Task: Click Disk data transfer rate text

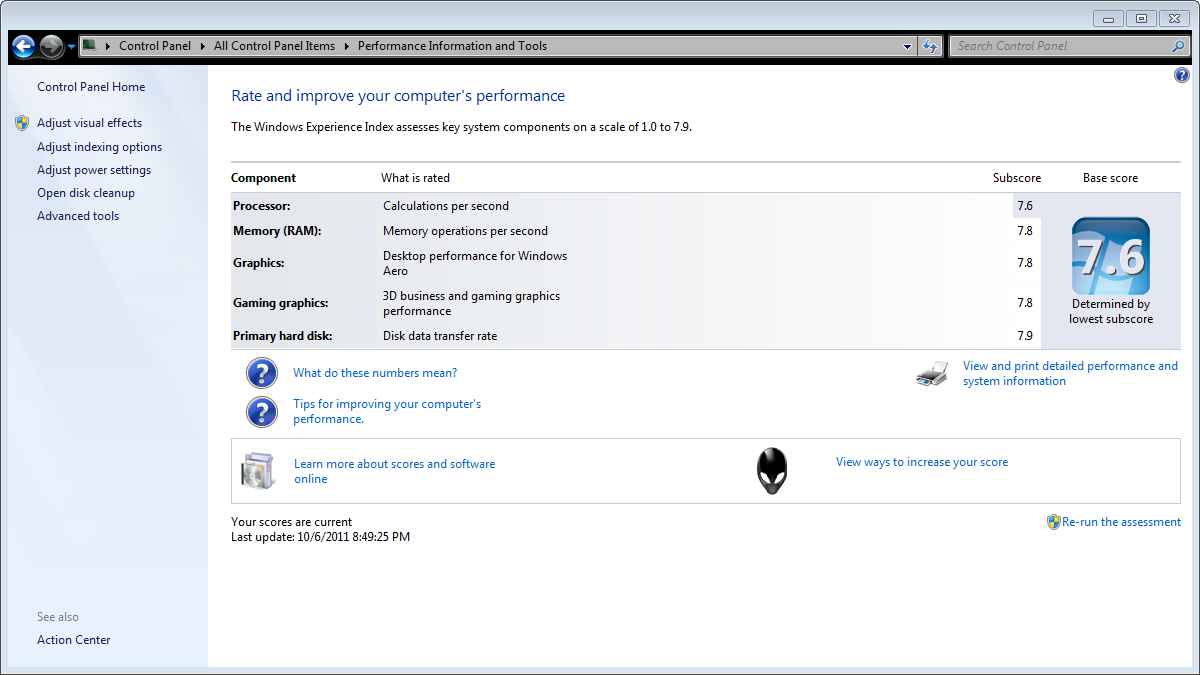Action: coord(440,336)
